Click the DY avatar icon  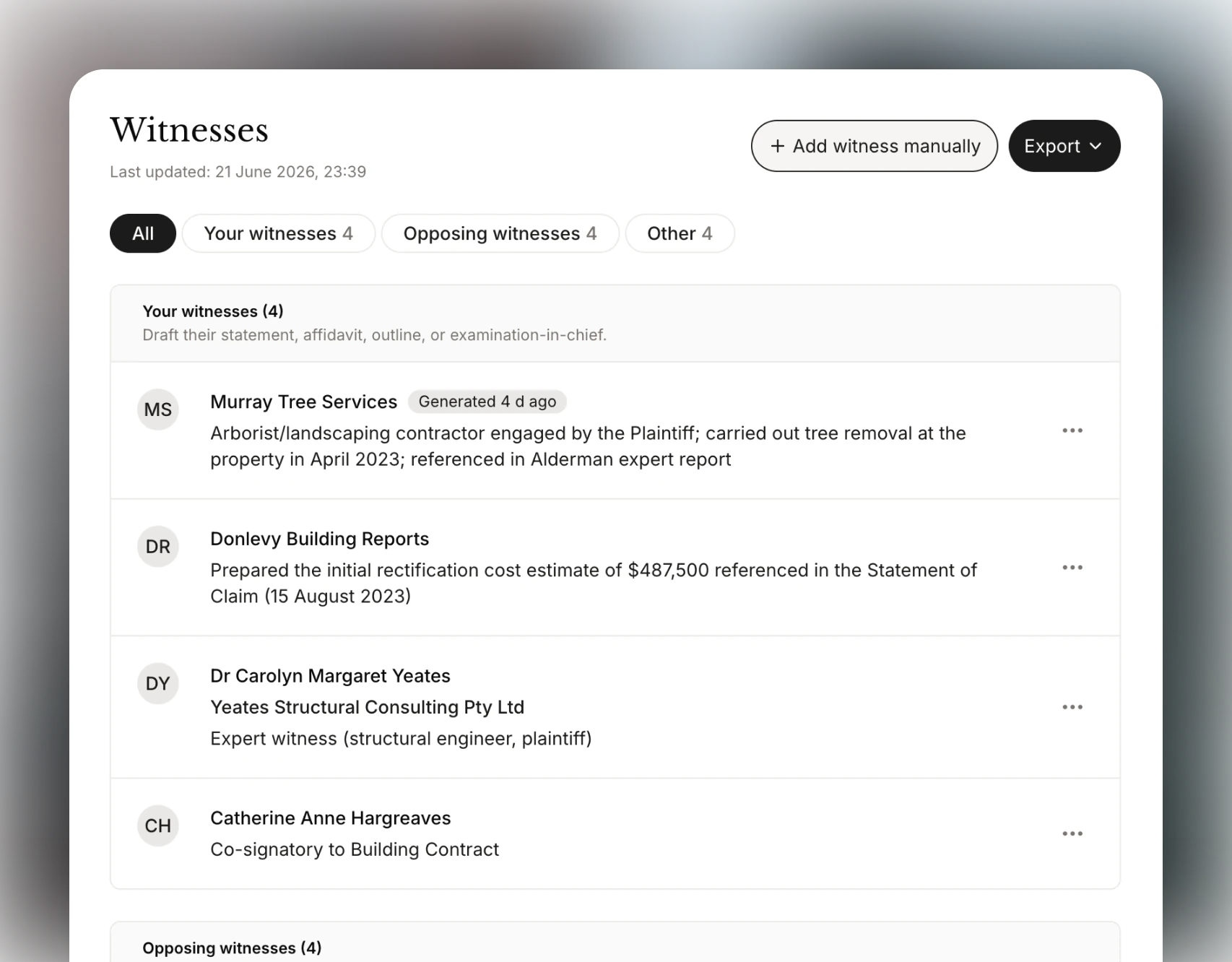point(158,683)
